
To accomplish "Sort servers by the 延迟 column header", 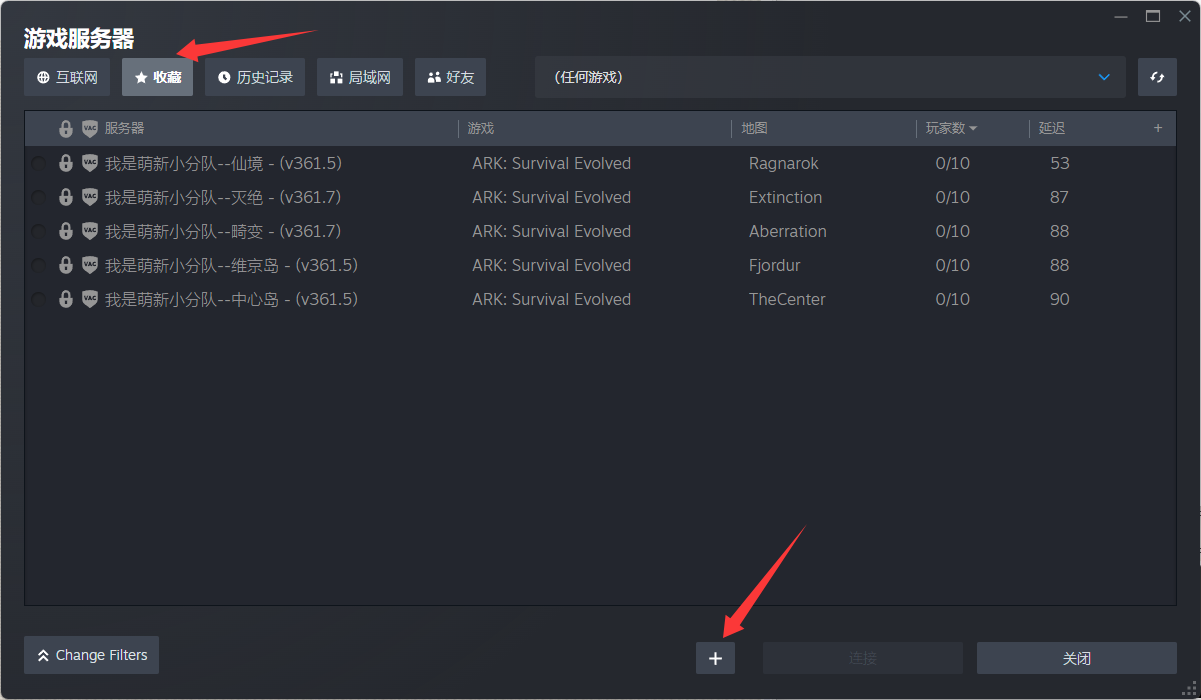I will click(x=1051, y=129).
